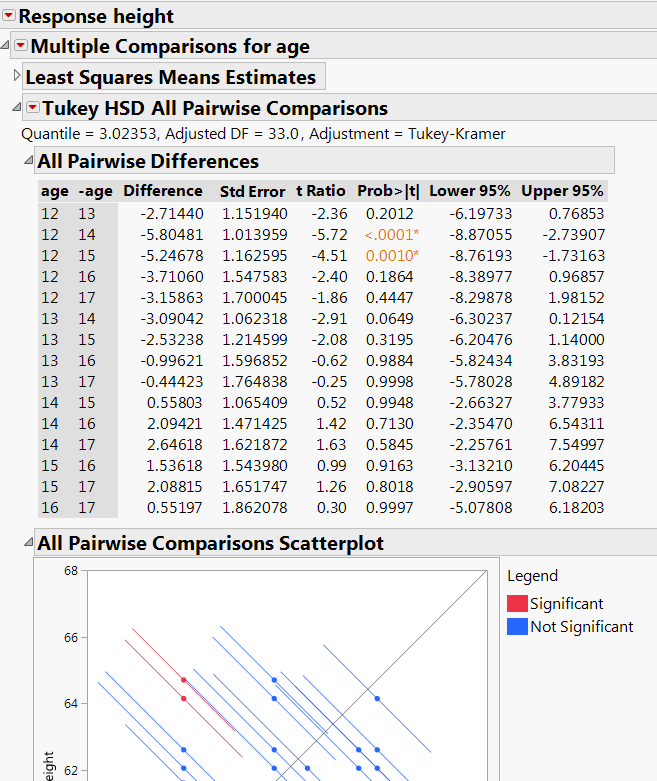Click the red Significant legend swatch

517,603
